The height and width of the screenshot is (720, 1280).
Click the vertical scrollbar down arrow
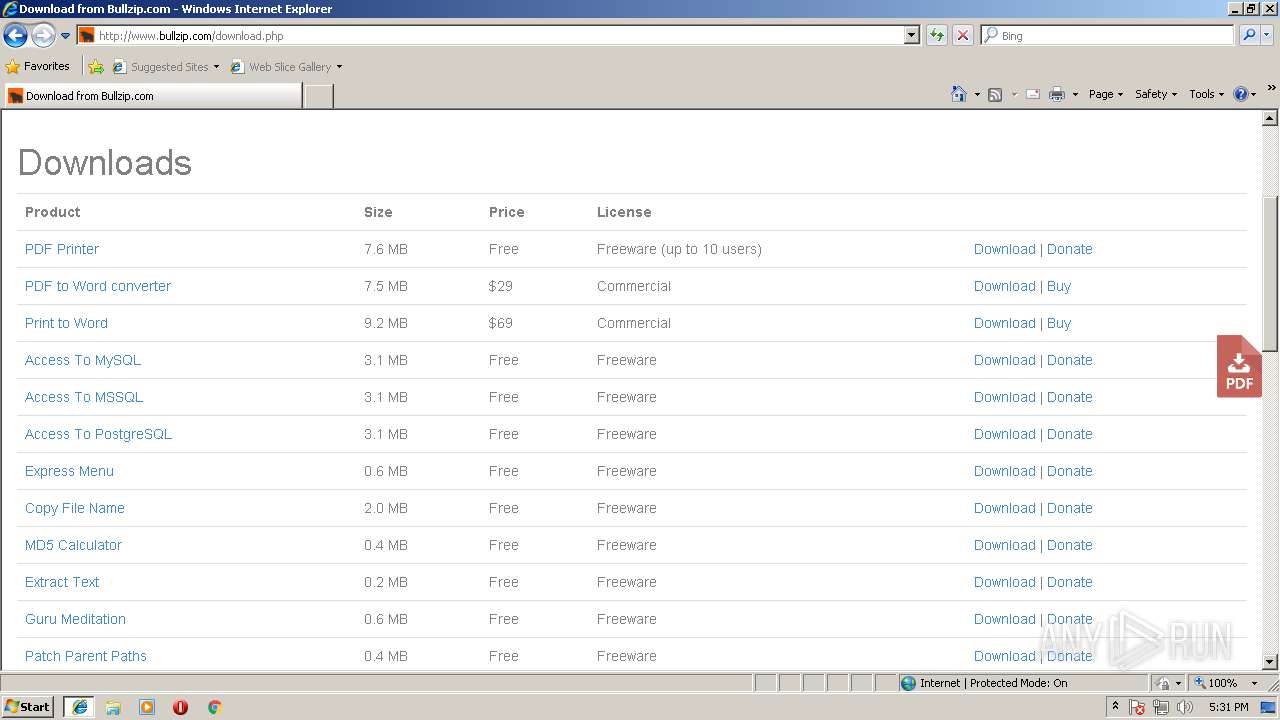click(1270, 661)
